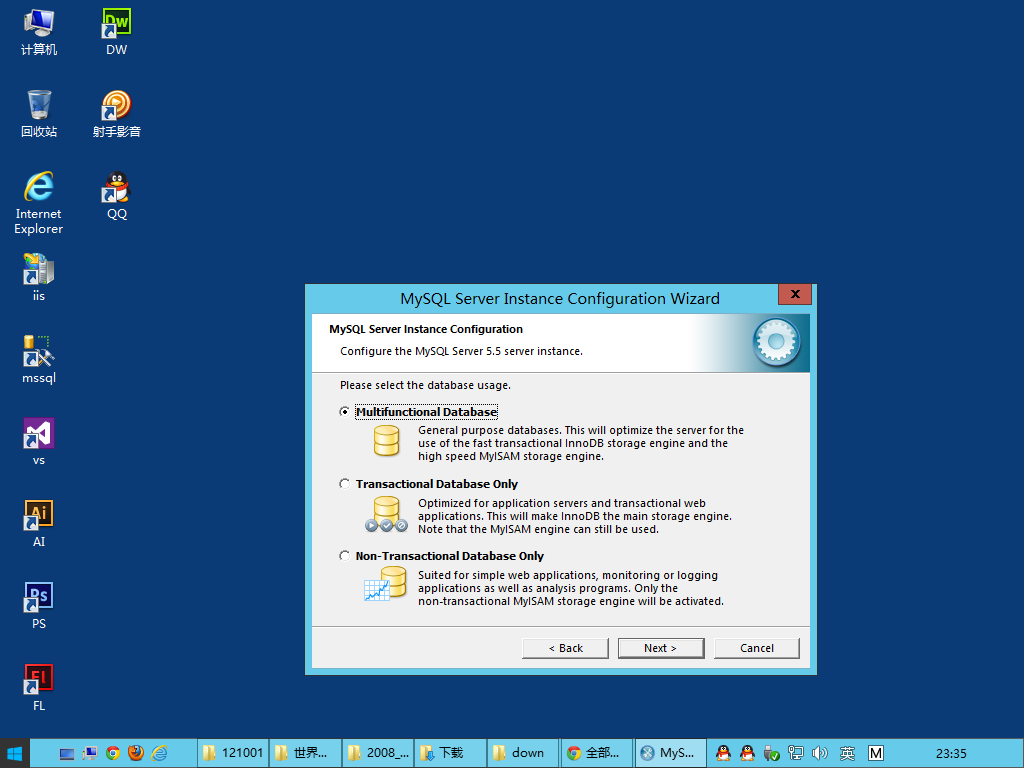This screenshot has height=768, width=1024.
Task: Launch Firefox from the quick launch bar
Action: [136, 753]
